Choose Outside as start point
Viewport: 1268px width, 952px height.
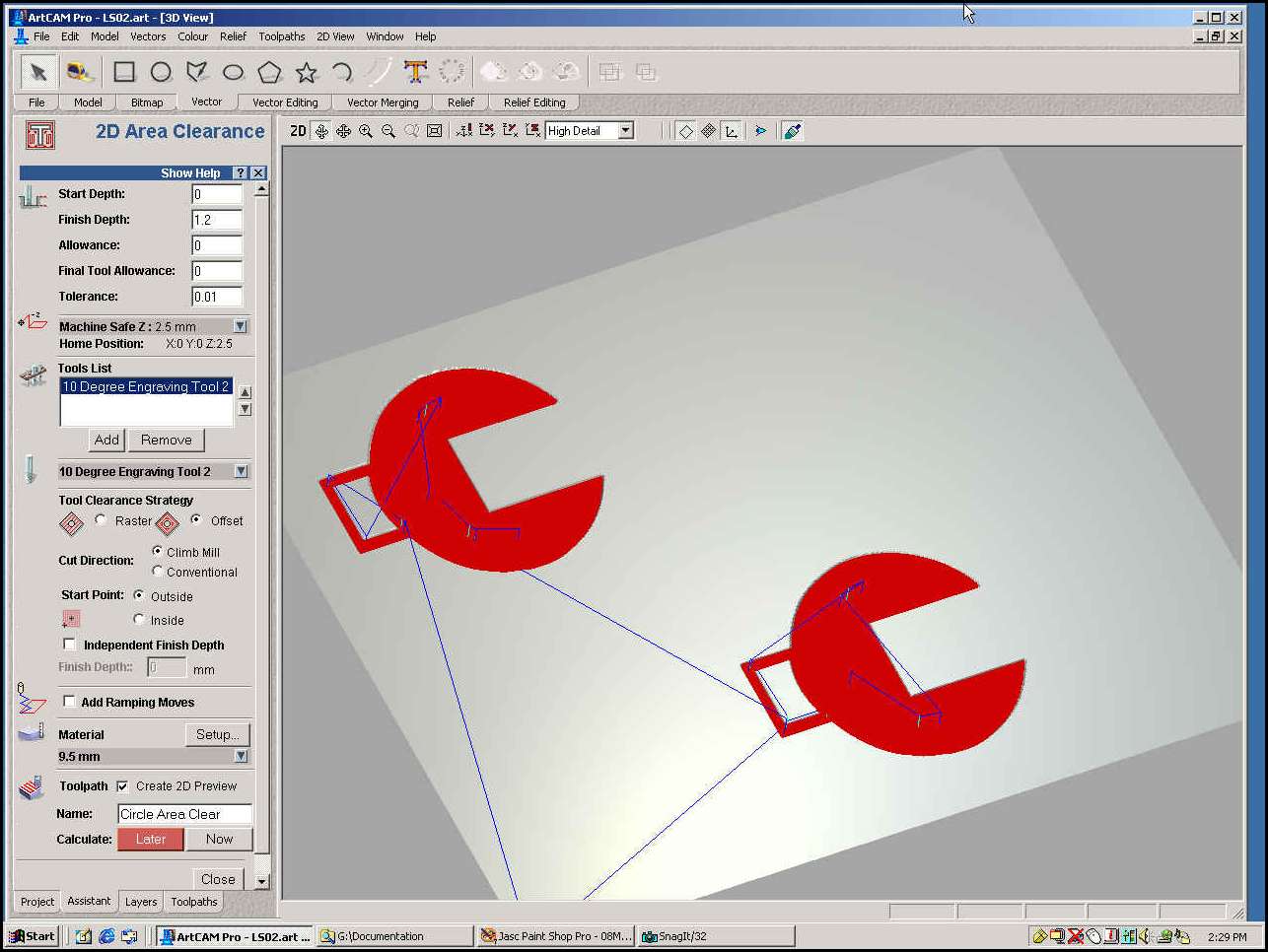click(x=139, y=596)
